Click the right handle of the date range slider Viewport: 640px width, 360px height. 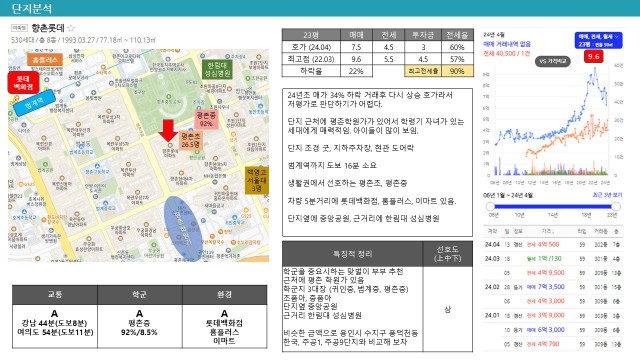[x=616, y=207]
